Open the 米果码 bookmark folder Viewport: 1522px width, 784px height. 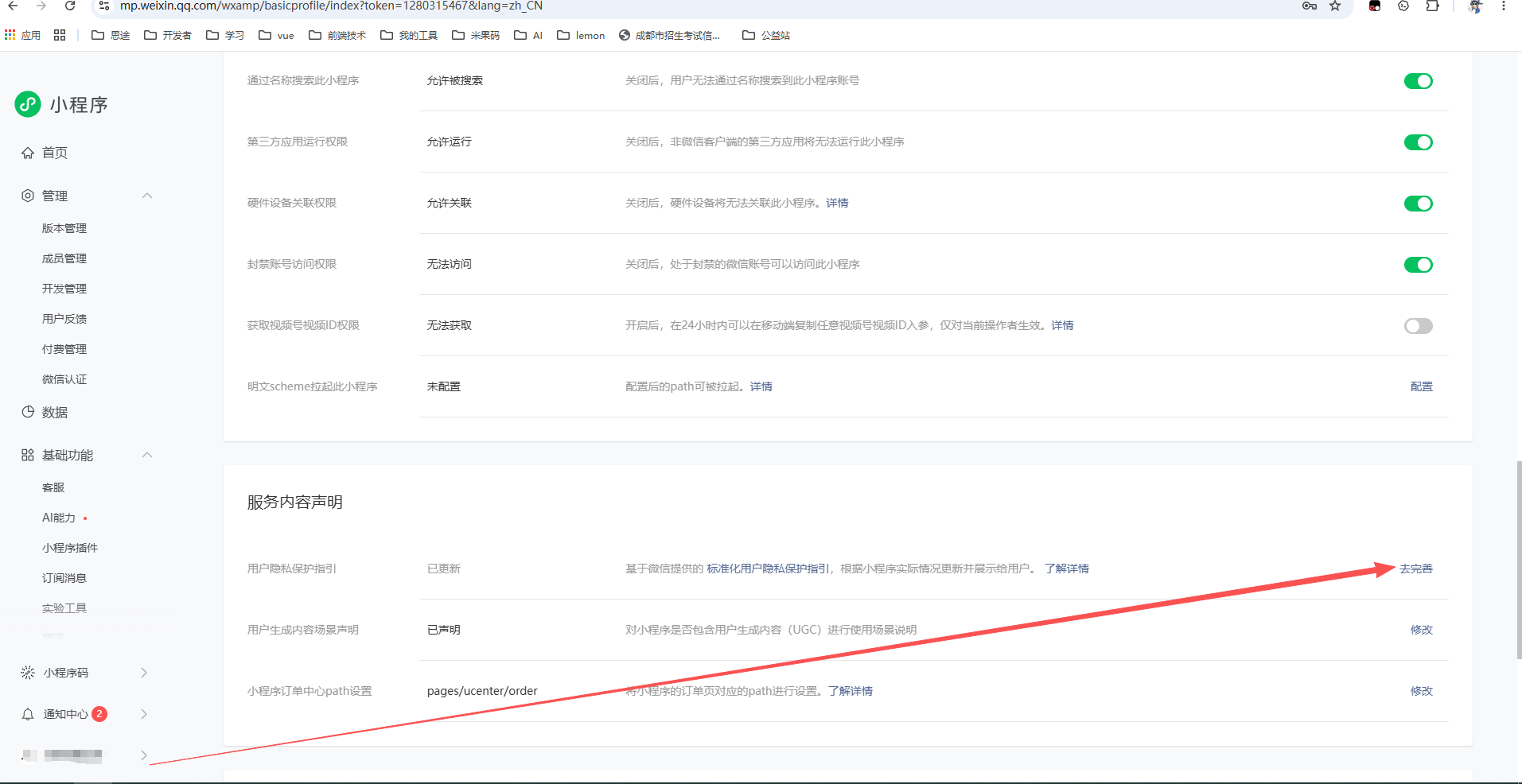[x=476, y=35]
